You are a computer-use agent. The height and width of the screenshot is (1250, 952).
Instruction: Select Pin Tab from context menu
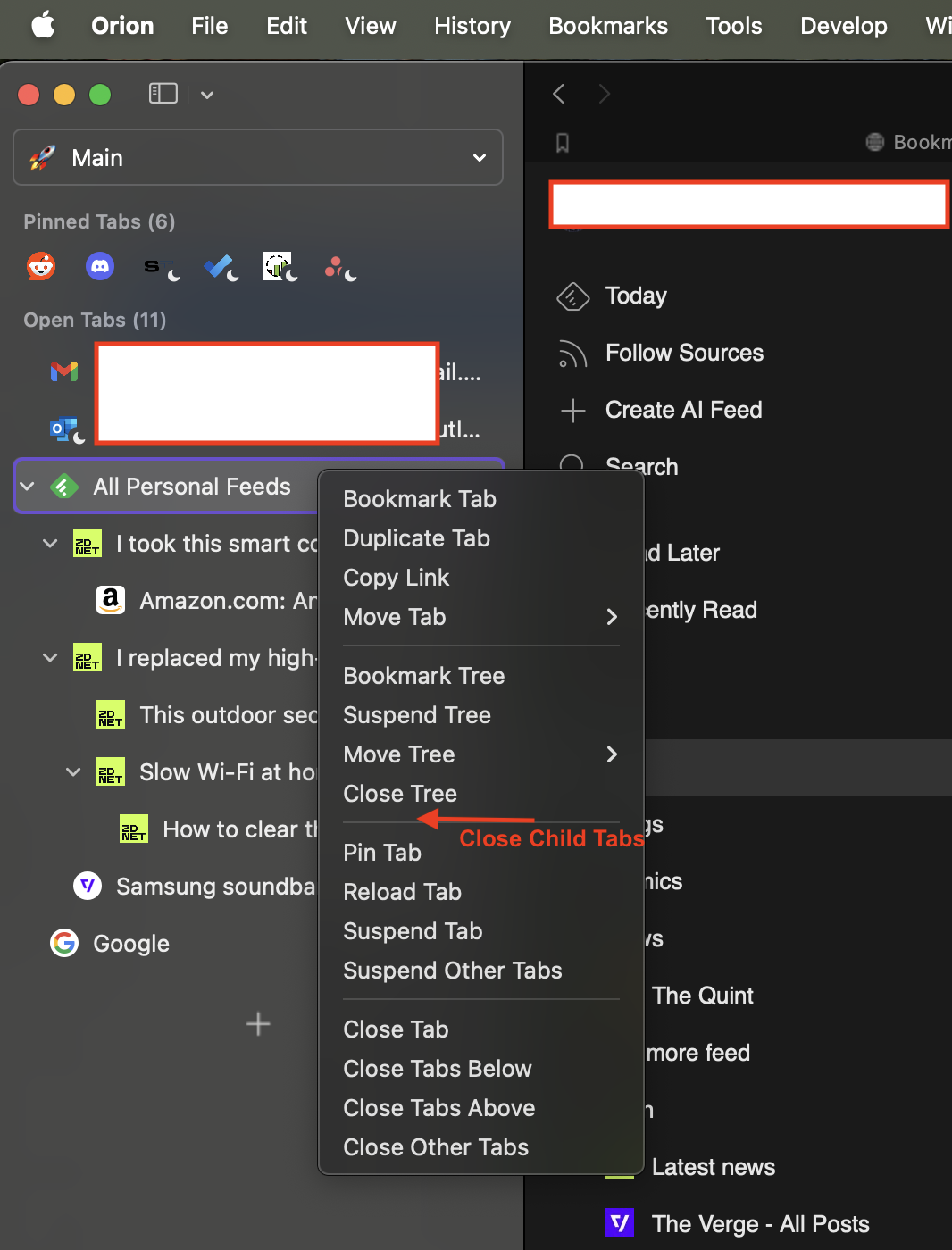382,853
